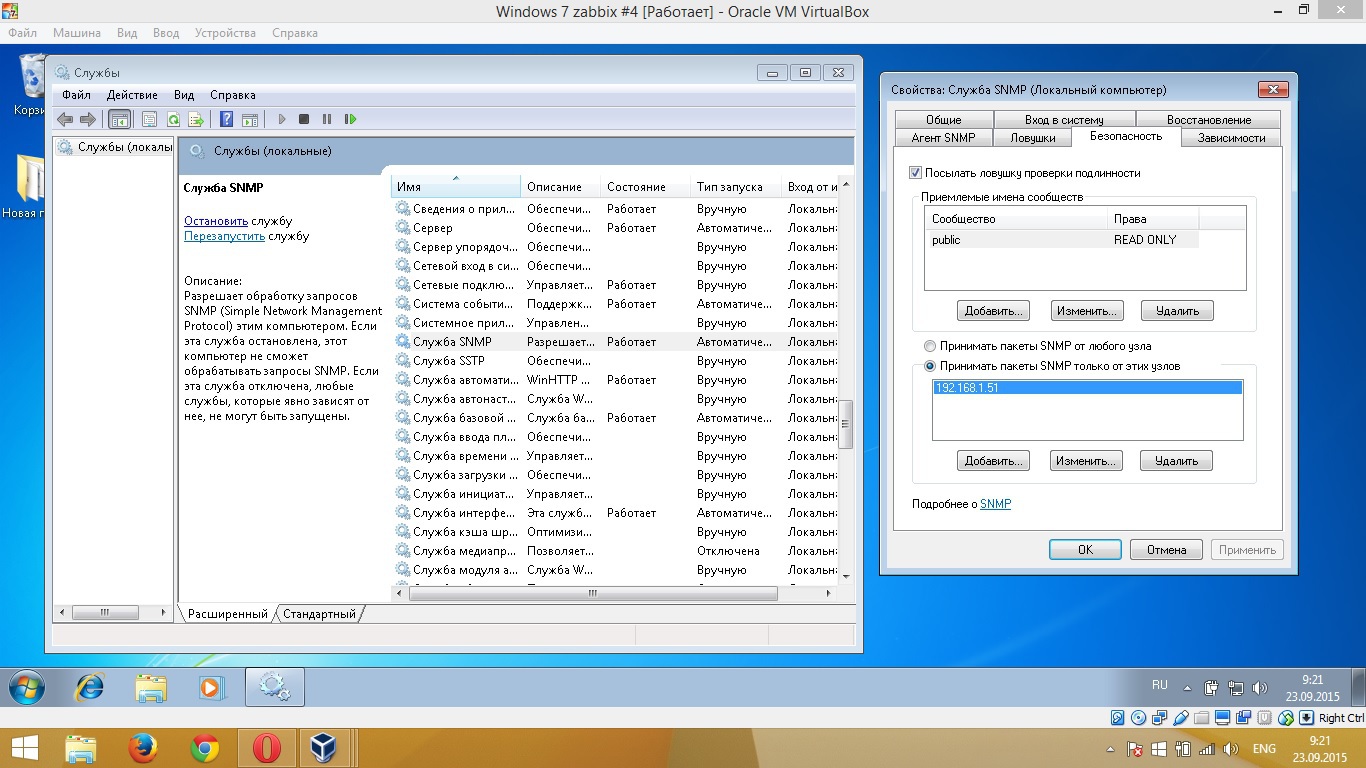Switch to the 'Агент SNMP' tab

pos(943,138)
